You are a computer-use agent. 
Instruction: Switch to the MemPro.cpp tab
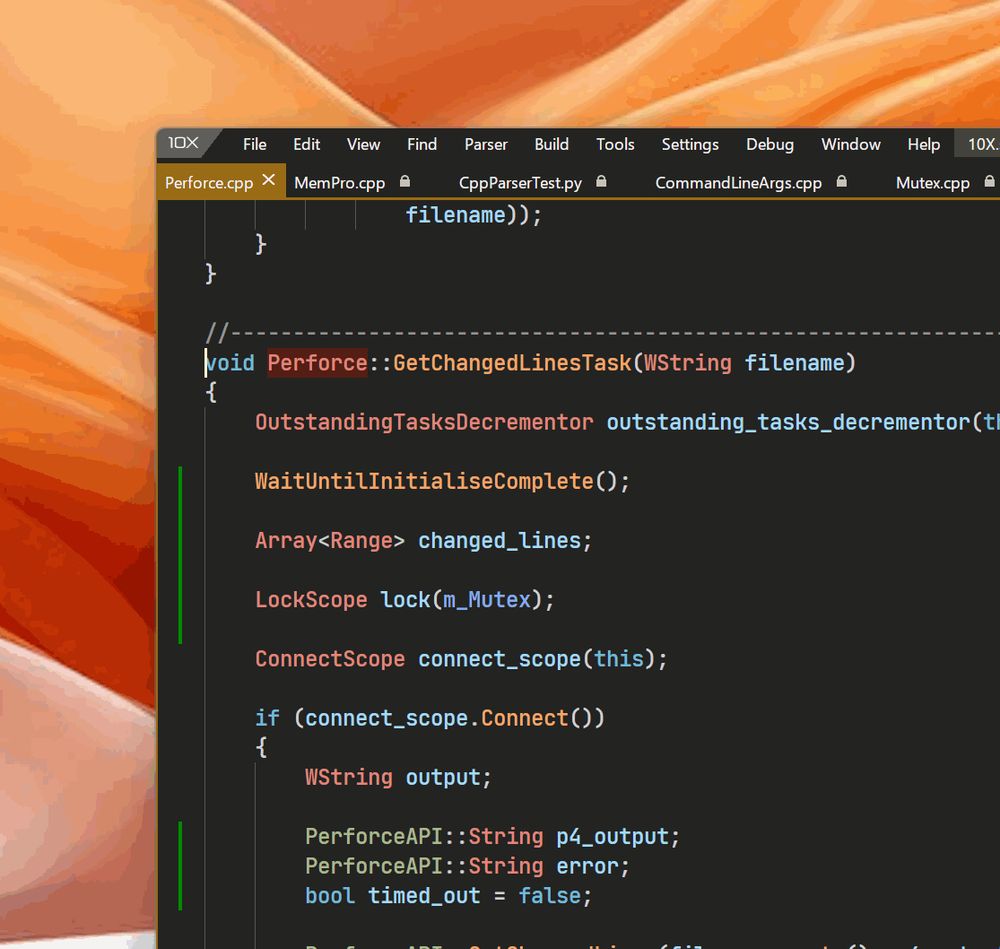coord(339,182)
